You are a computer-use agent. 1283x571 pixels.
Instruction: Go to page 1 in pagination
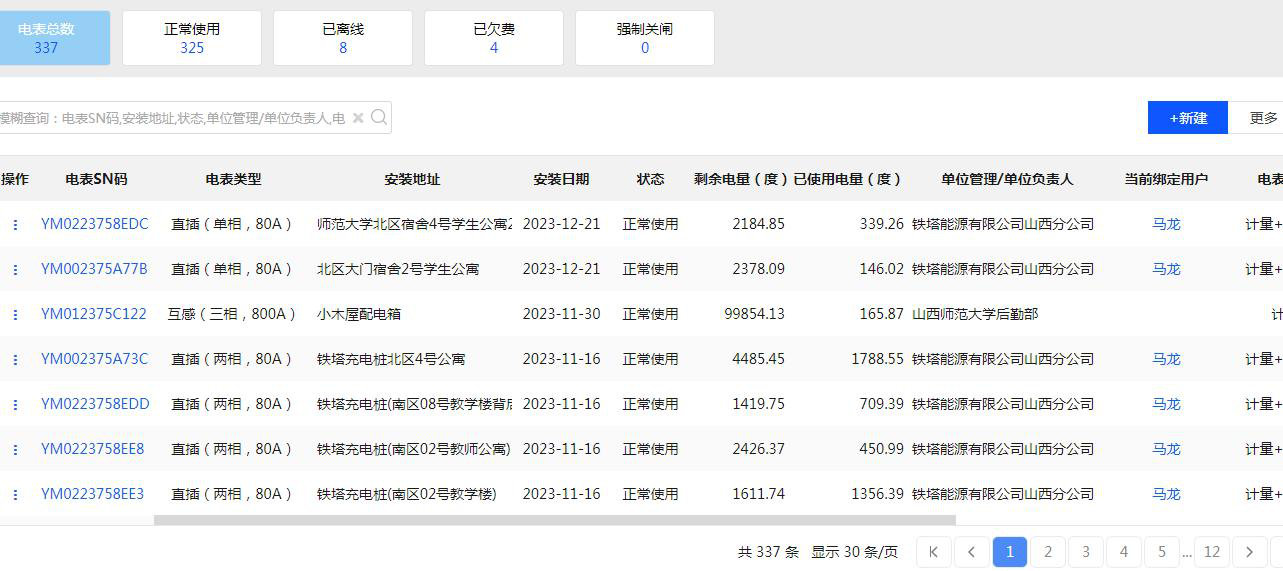click(1010, 552)
